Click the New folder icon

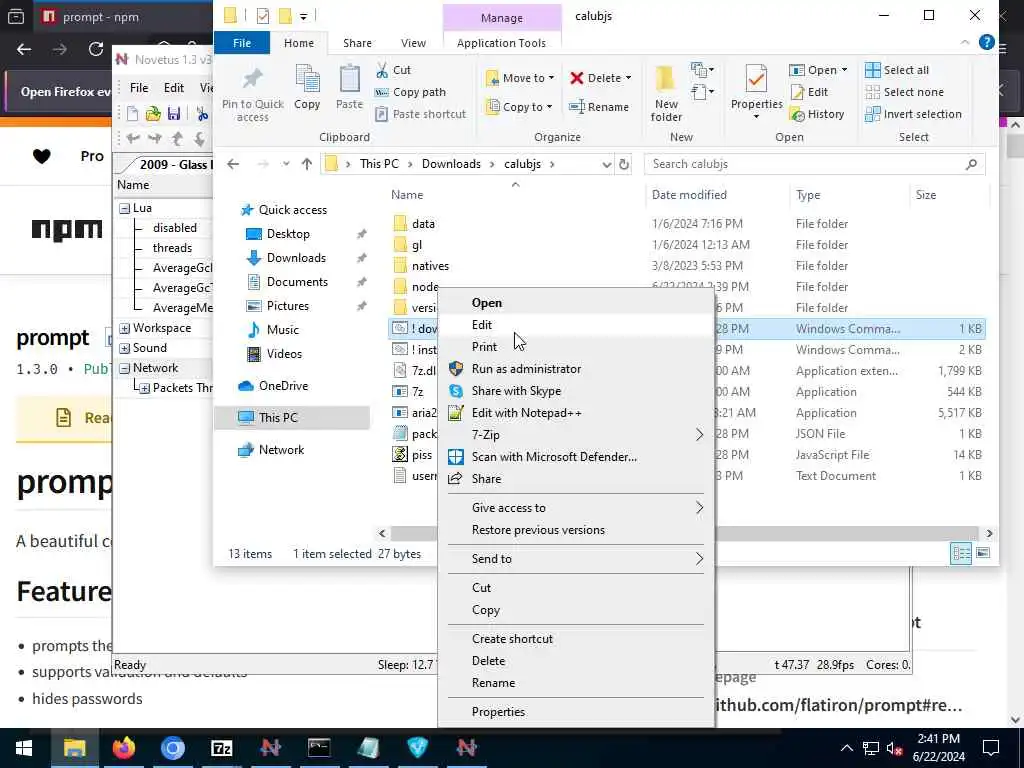point(665,79)
